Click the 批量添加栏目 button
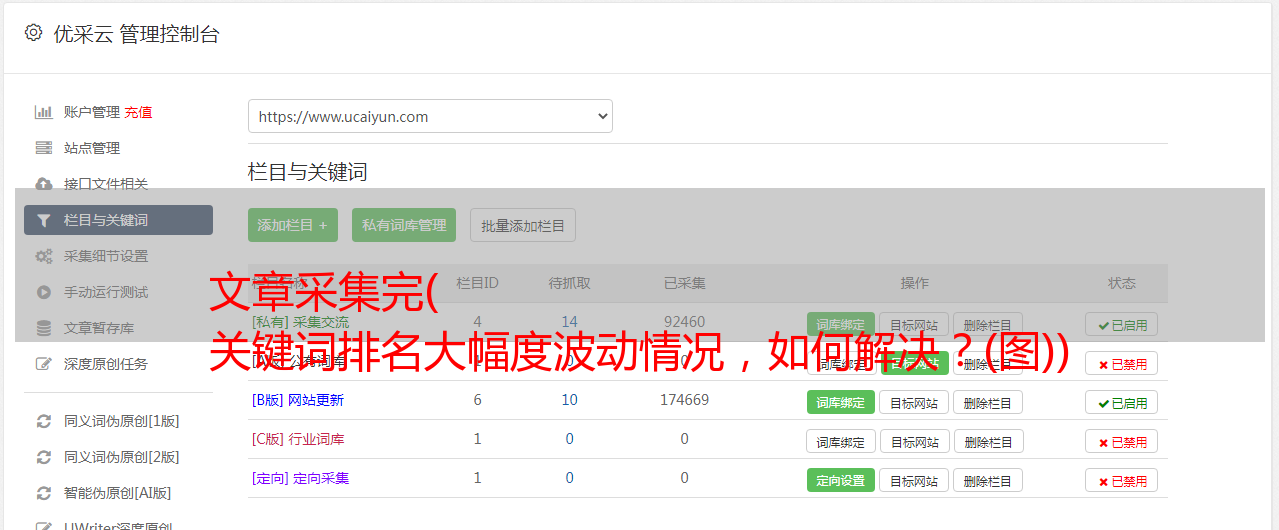The image size is (1279, 530). [523, 225]
